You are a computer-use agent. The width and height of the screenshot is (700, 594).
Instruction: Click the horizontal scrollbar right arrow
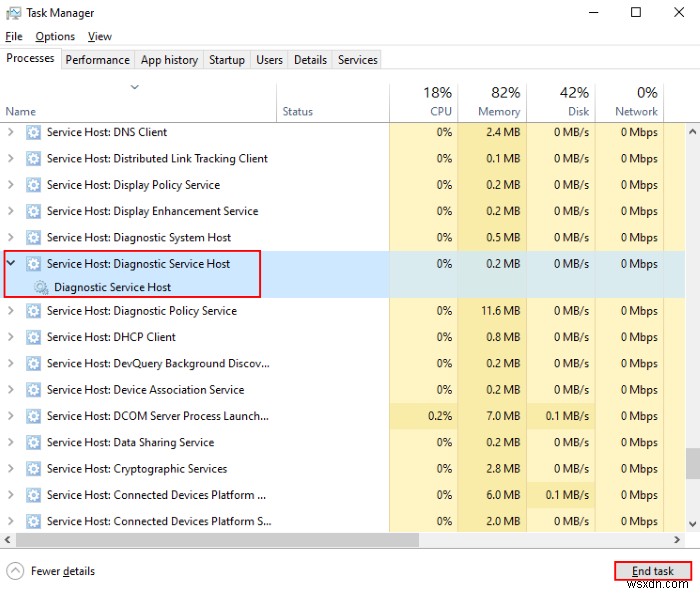677,540
